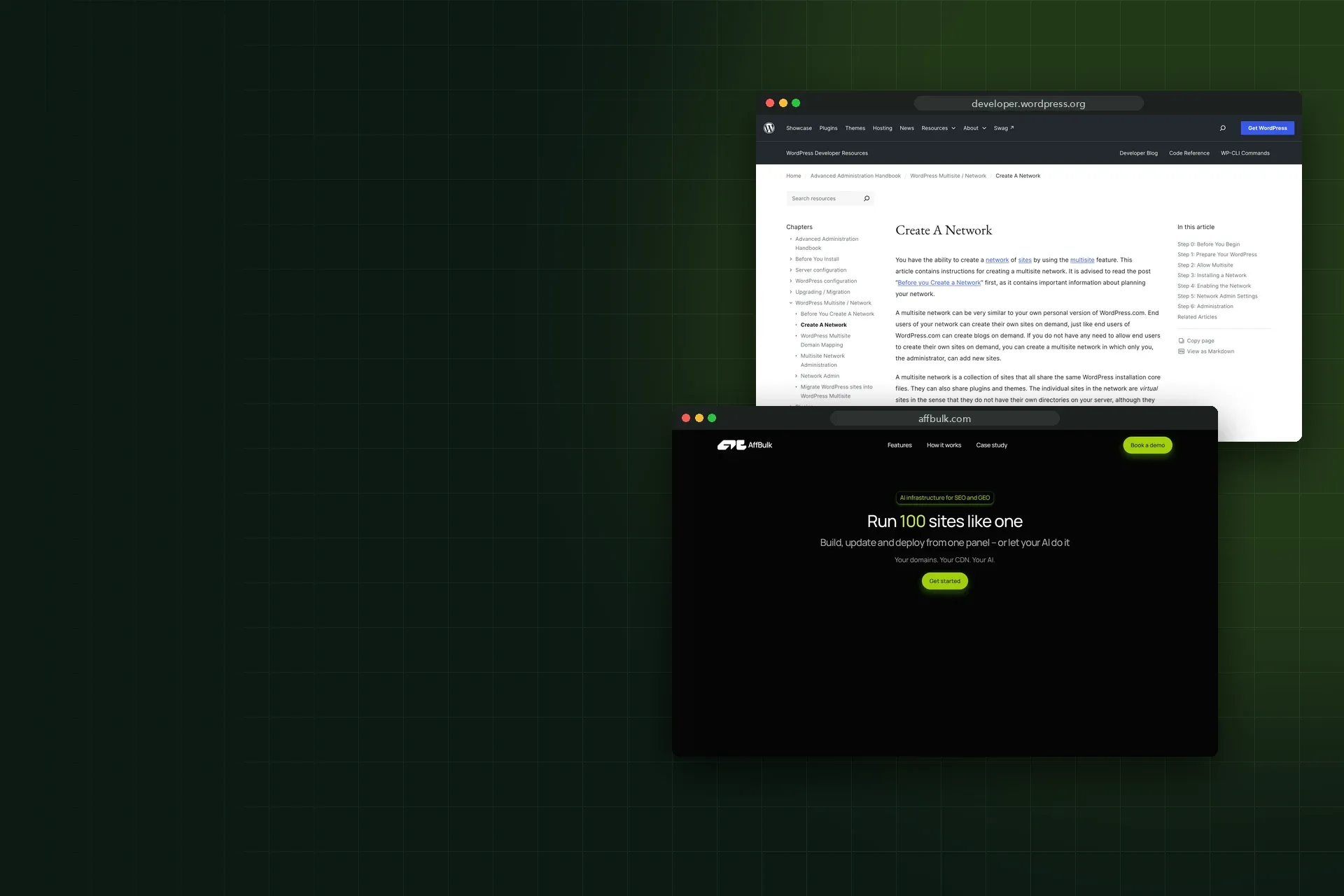Screen dimensions: 1344x896
Task: Select Create A Network in chapters list
Action: [x=823, y=325]
